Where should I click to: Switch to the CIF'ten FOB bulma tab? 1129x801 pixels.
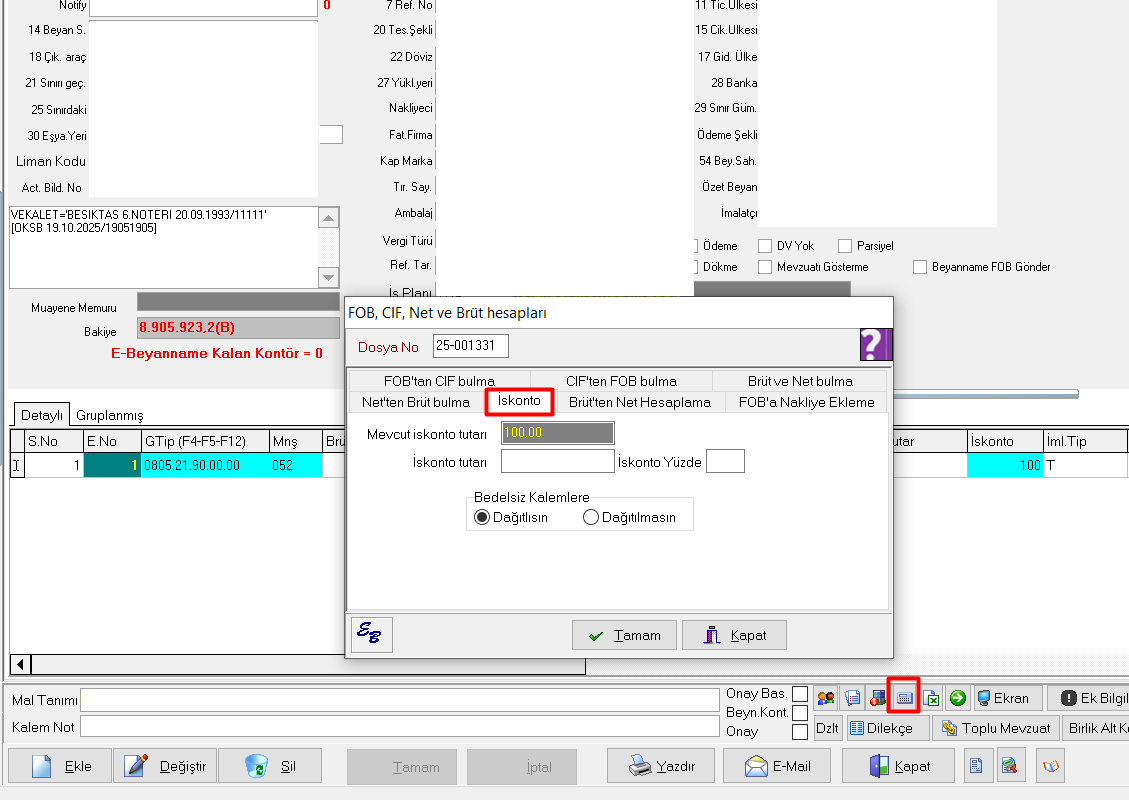tap(621, 381)
